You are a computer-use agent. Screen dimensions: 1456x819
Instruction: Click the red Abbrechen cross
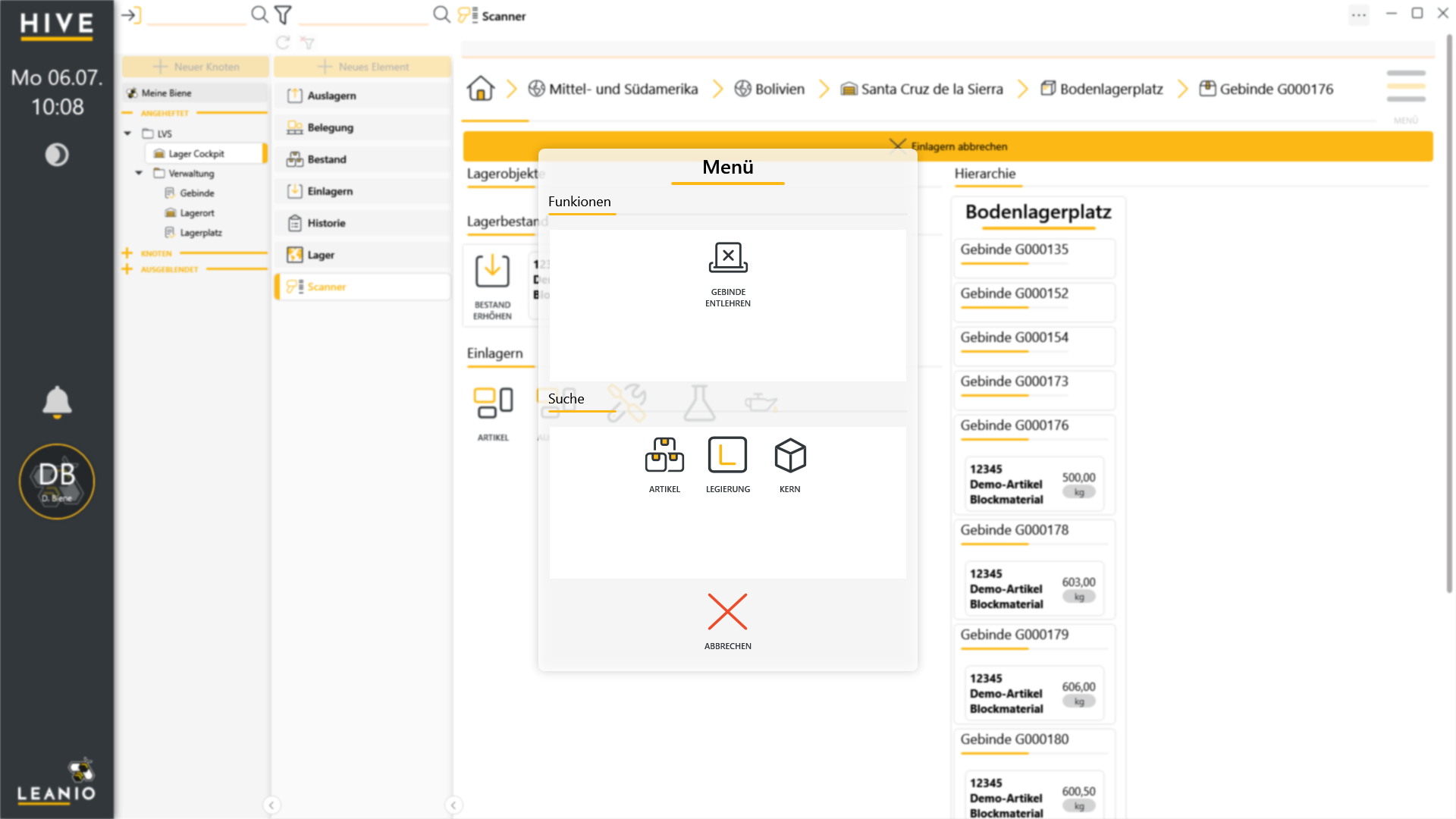coord(727,611)
